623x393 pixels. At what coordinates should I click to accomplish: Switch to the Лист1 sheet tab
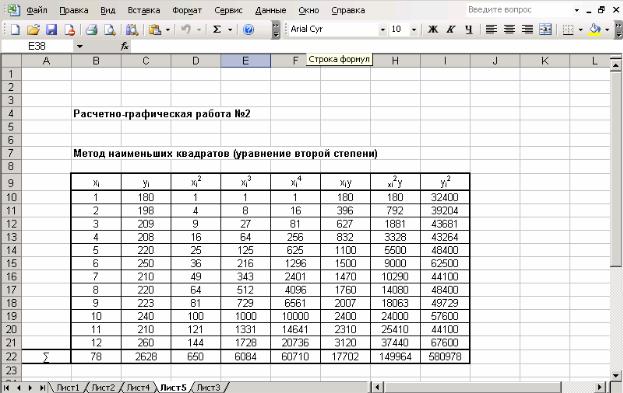(x=68, y=387)
